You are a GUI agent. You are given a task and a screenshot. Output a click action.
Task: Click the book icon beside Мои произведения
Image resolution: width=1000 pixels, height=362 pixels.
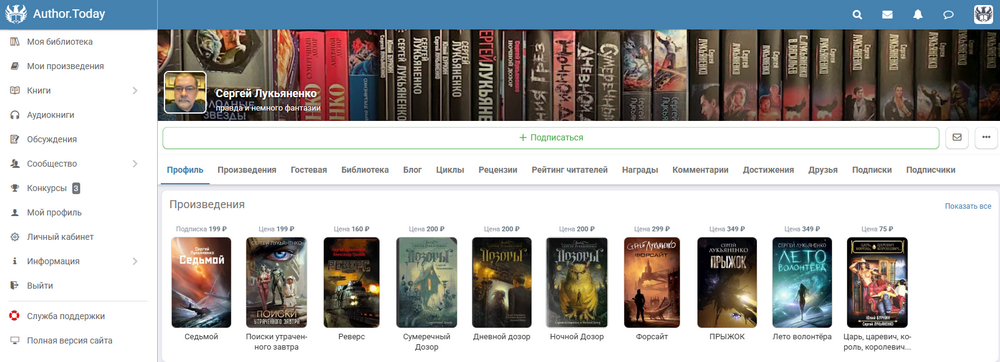click(x=14, y=66)
